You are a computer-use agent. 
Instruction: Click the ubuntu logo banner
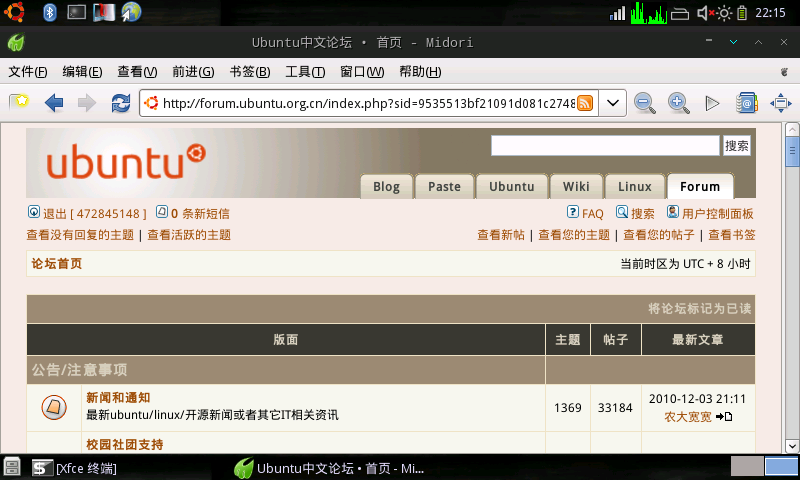click(126, 162)
